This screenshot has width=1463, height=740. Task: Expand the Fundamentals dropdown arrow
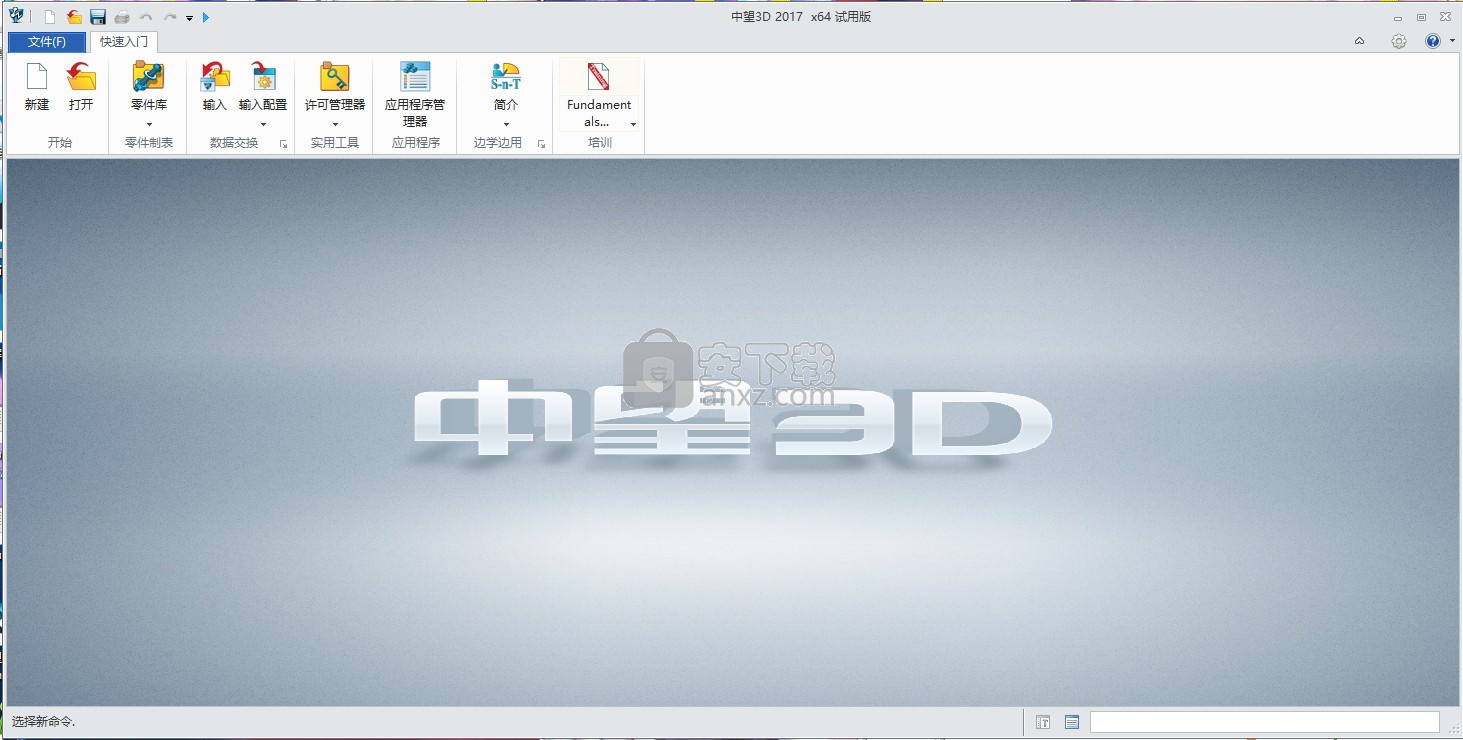633,124
